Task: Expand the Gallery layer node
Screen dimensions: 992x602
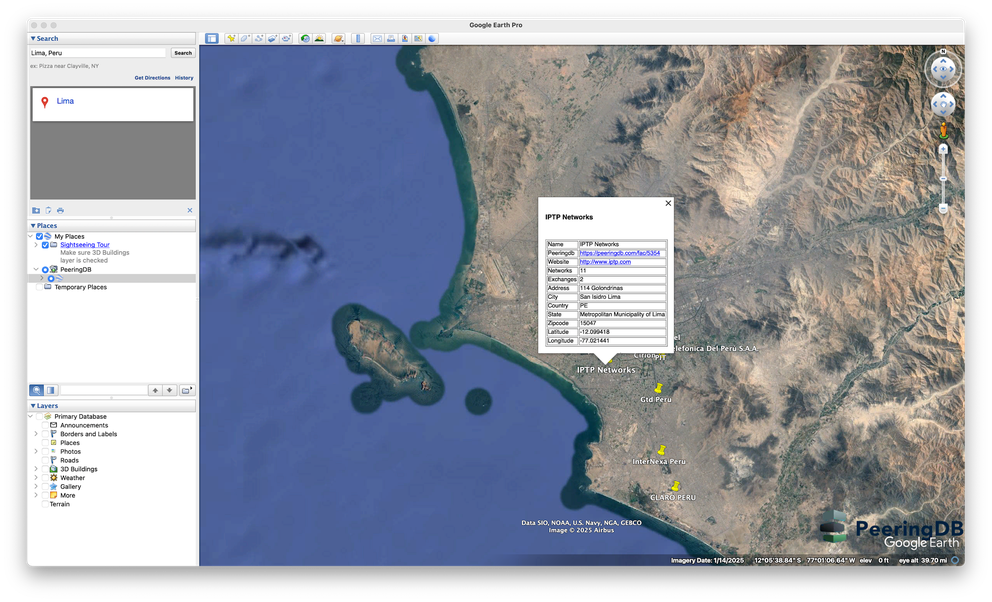Action: (36, 487)
